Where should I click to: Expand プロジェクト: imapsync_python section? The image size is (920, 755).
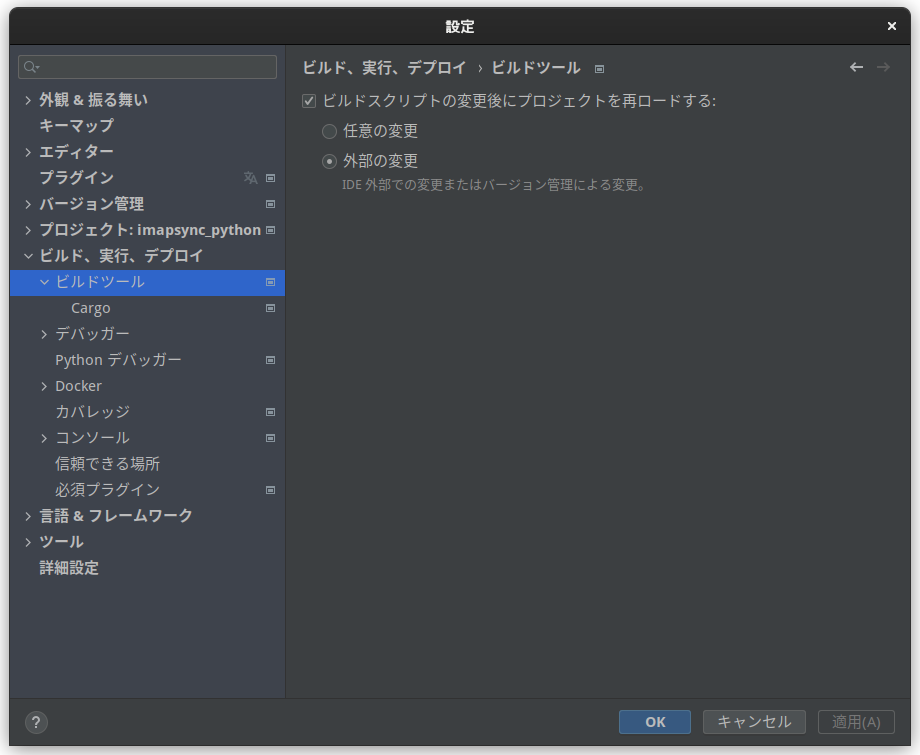point(28,230)
